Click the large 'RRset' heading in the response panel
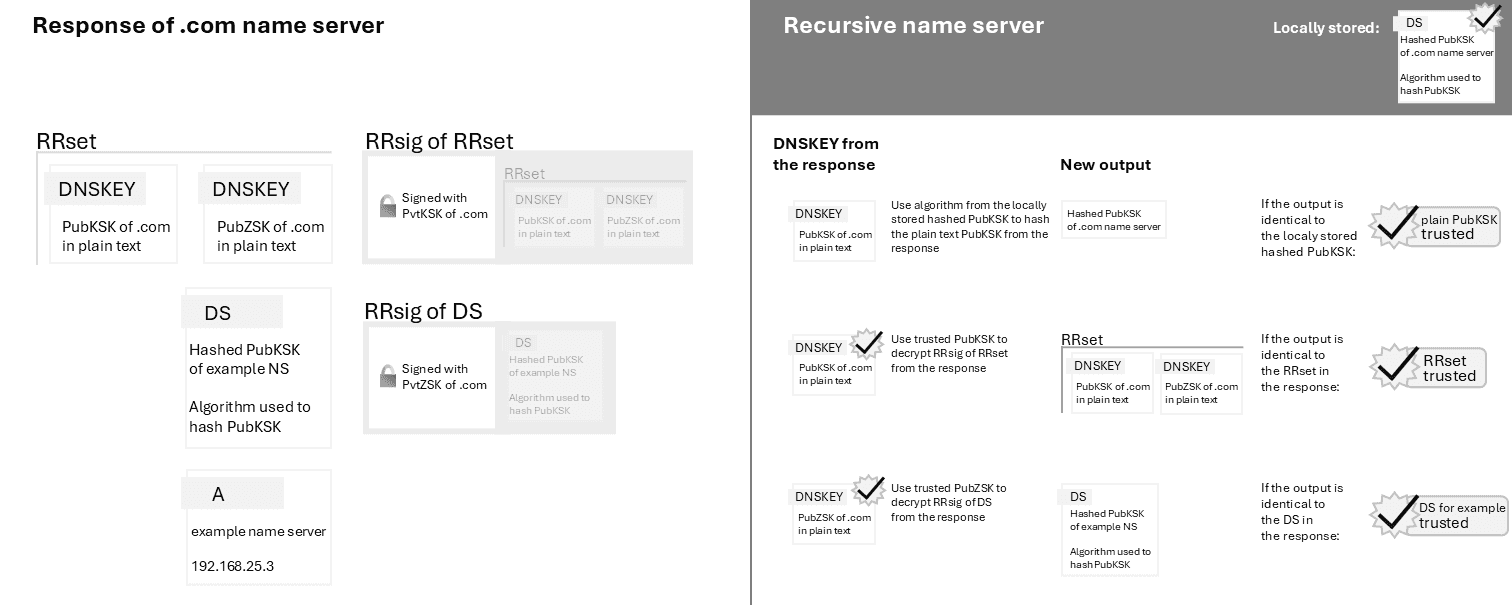 66,141
